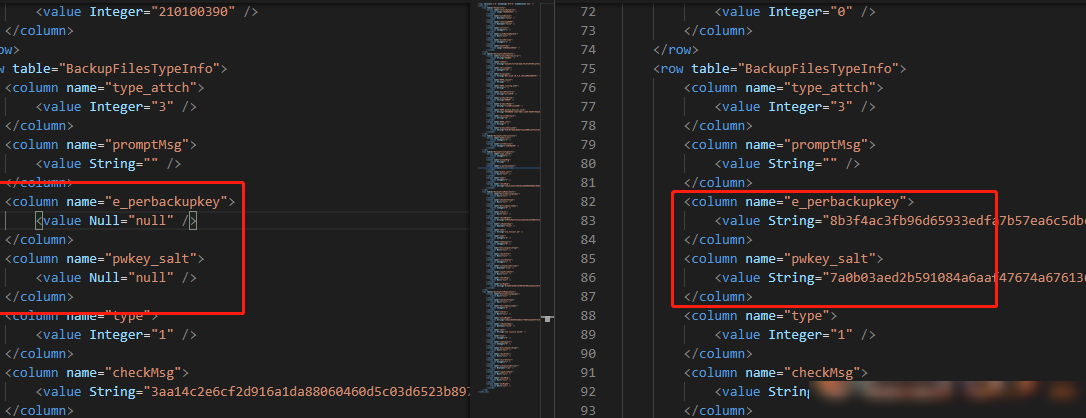The width and height of the screenshot is (1086, 418).
Task: Select line number 90 in right gutter
Action: (588, 353)
